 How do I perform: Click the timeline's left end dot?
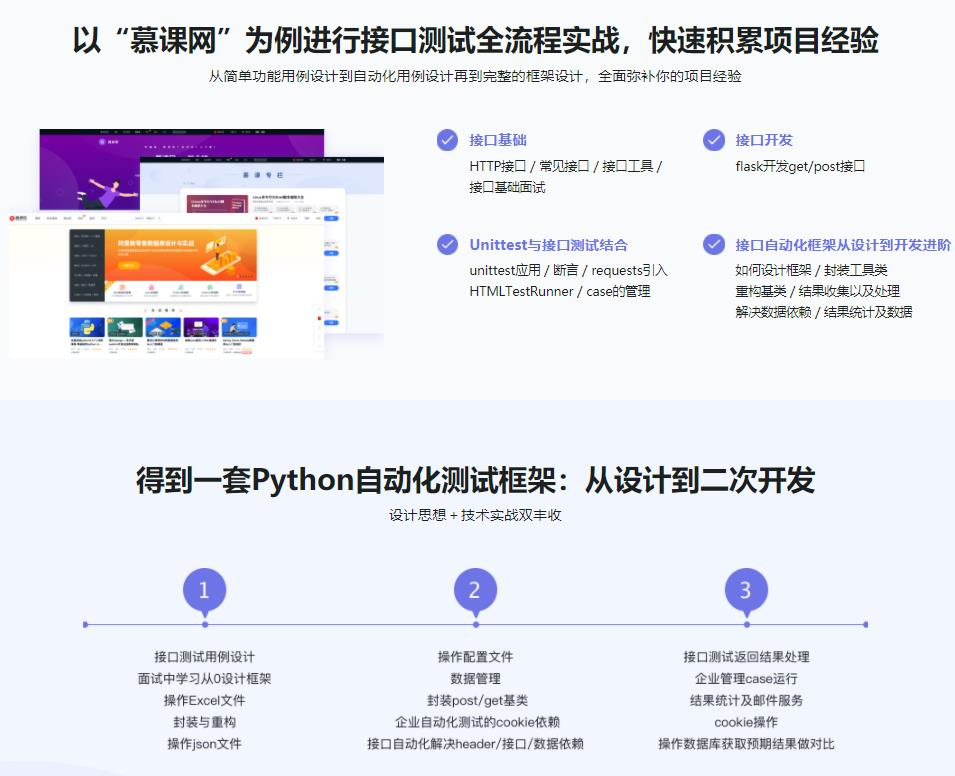click(85, 625)
